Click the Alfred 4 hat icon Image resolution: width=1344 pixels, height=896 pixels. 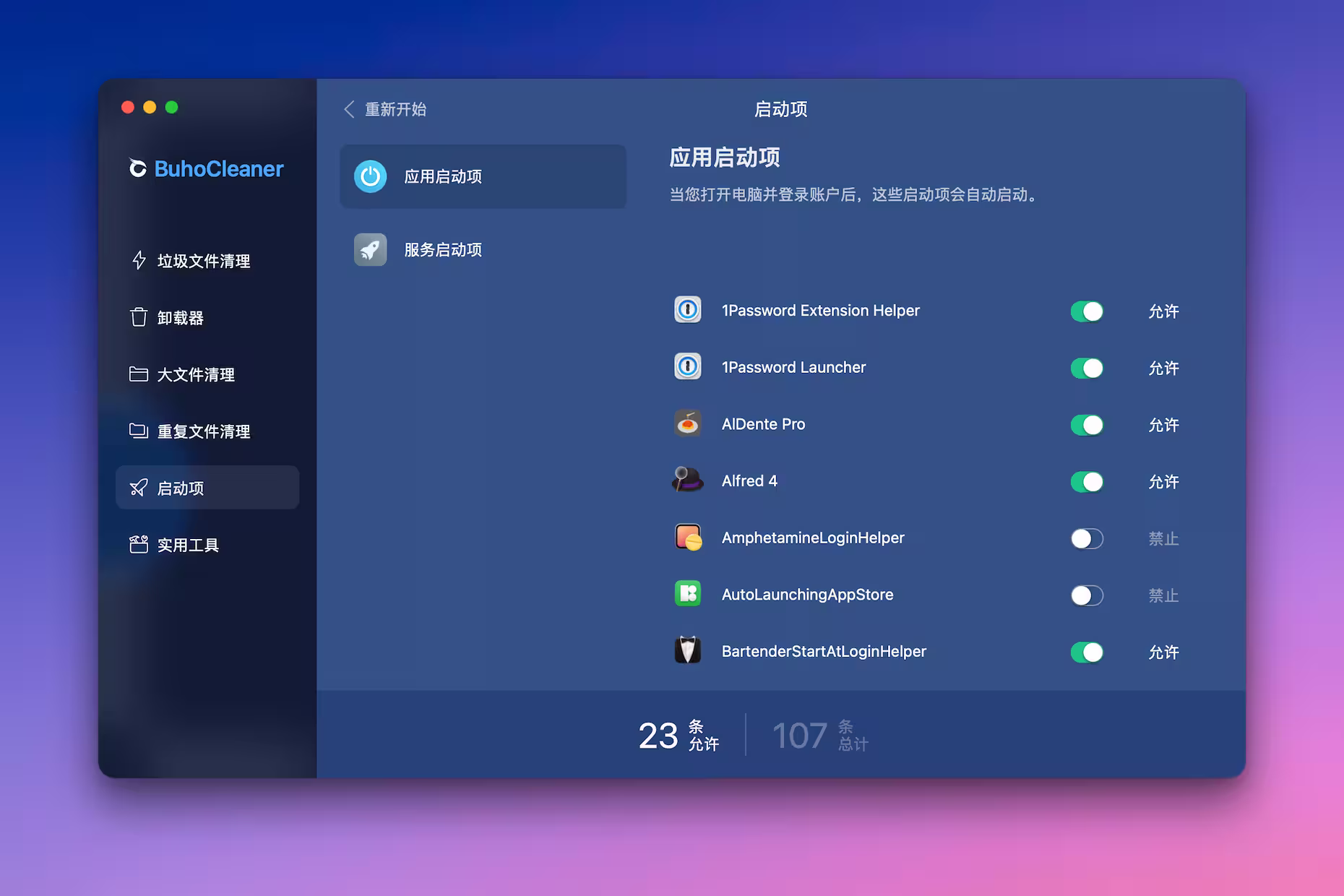[x=688, y=480]
